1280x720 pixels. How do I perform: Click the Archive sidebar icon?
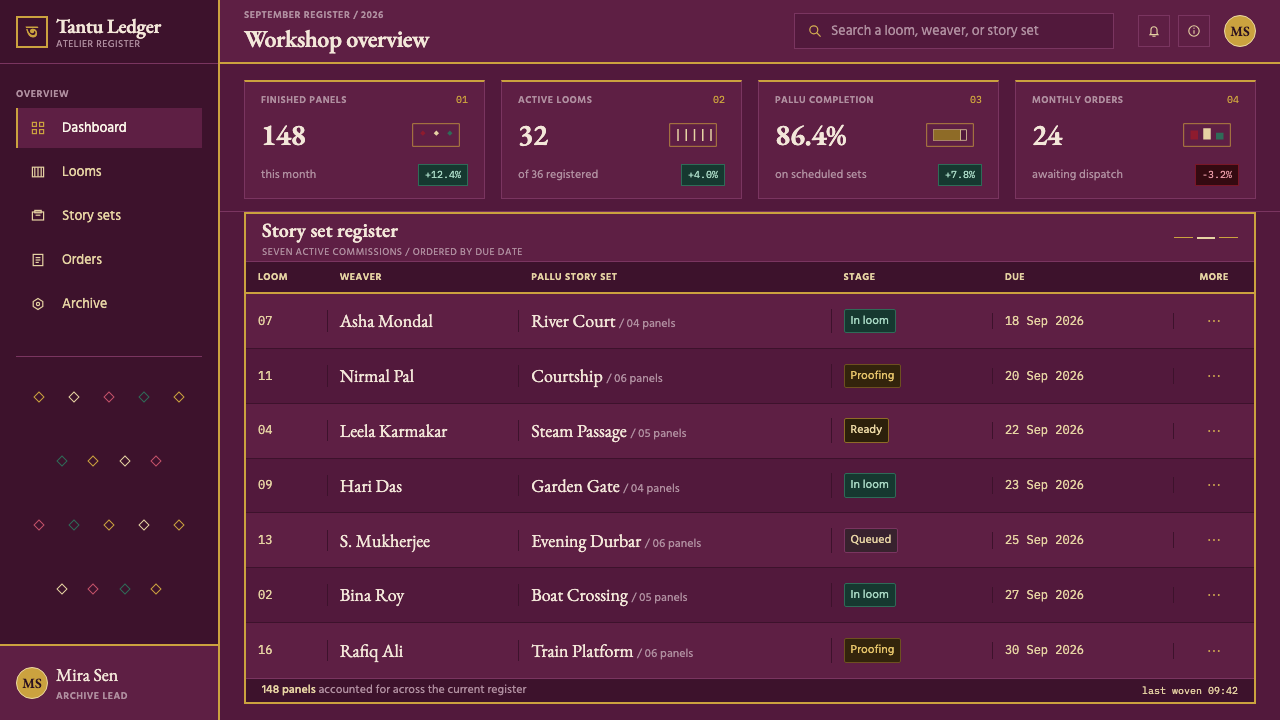38,304
